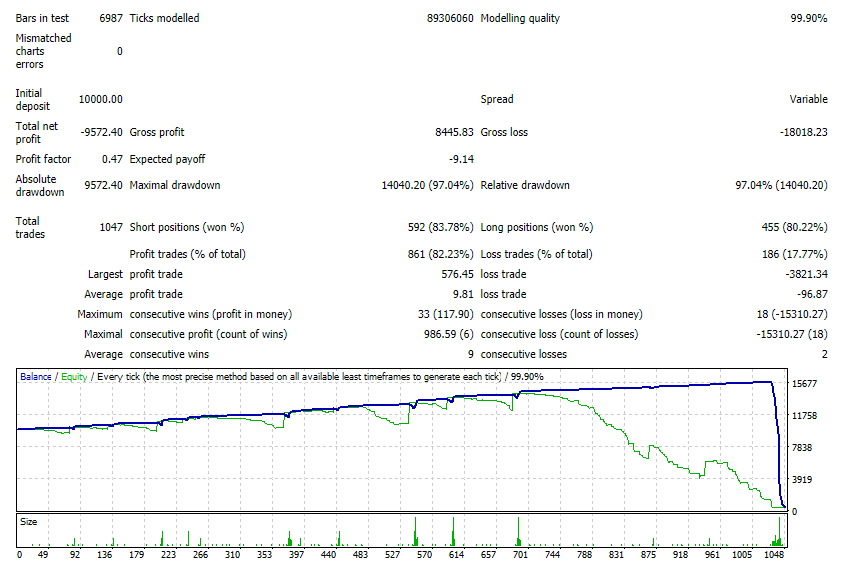Click the Ticks modelled label
The width and height of the screenshot is (844, 562).
point(164,18)
